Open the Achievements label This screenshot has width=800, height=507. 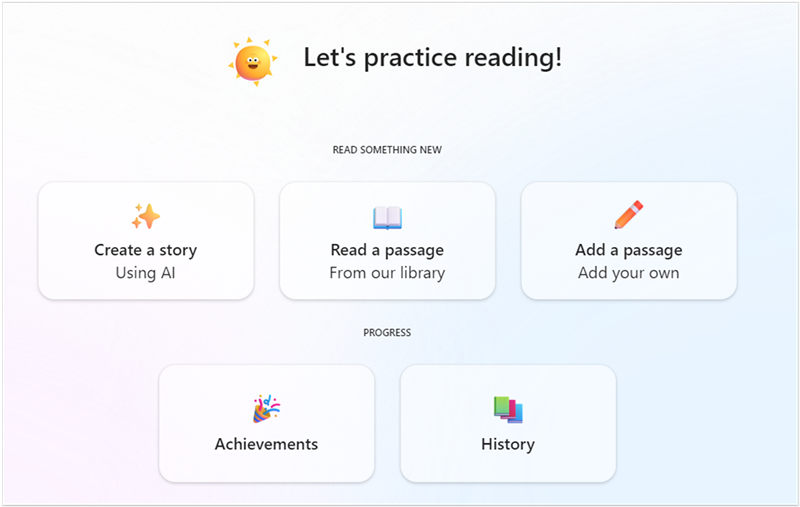point(266,444)
